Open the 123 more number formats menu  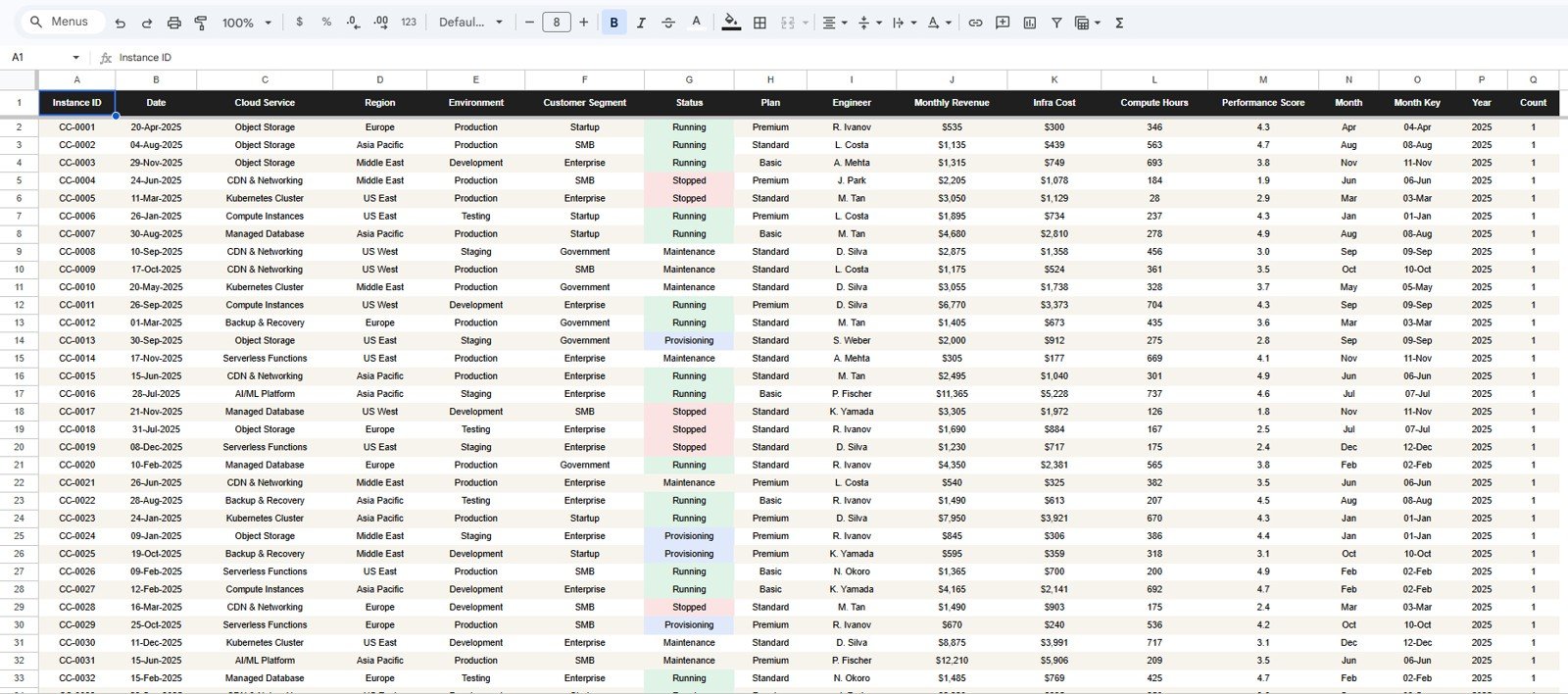click(409, 22)
